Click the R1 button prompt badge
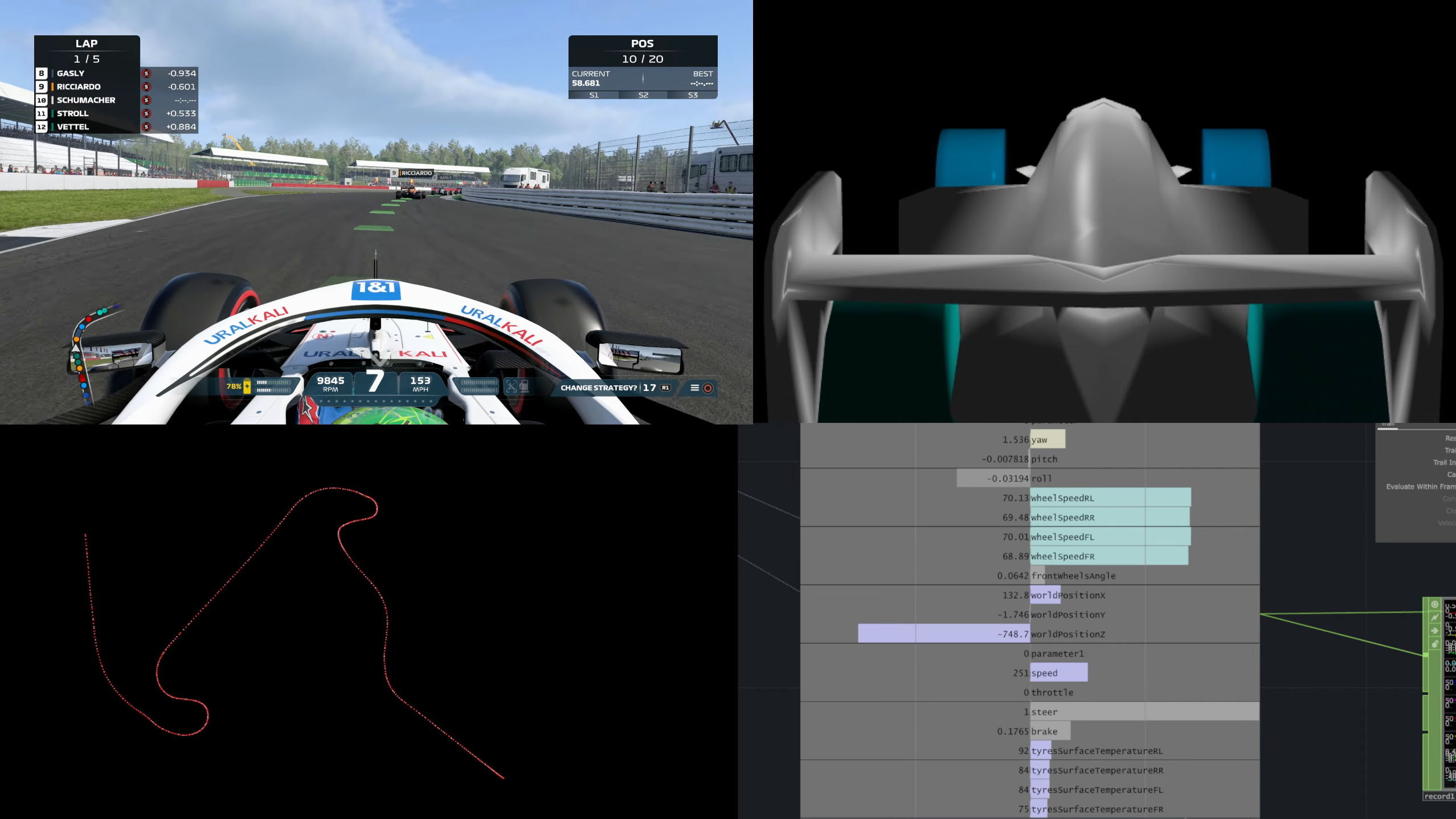 [x=665, y=388]
